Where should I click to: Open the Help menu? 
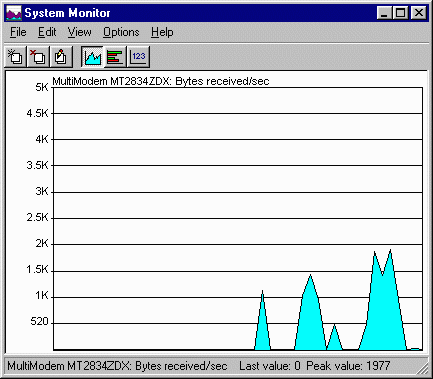[162, 32]
